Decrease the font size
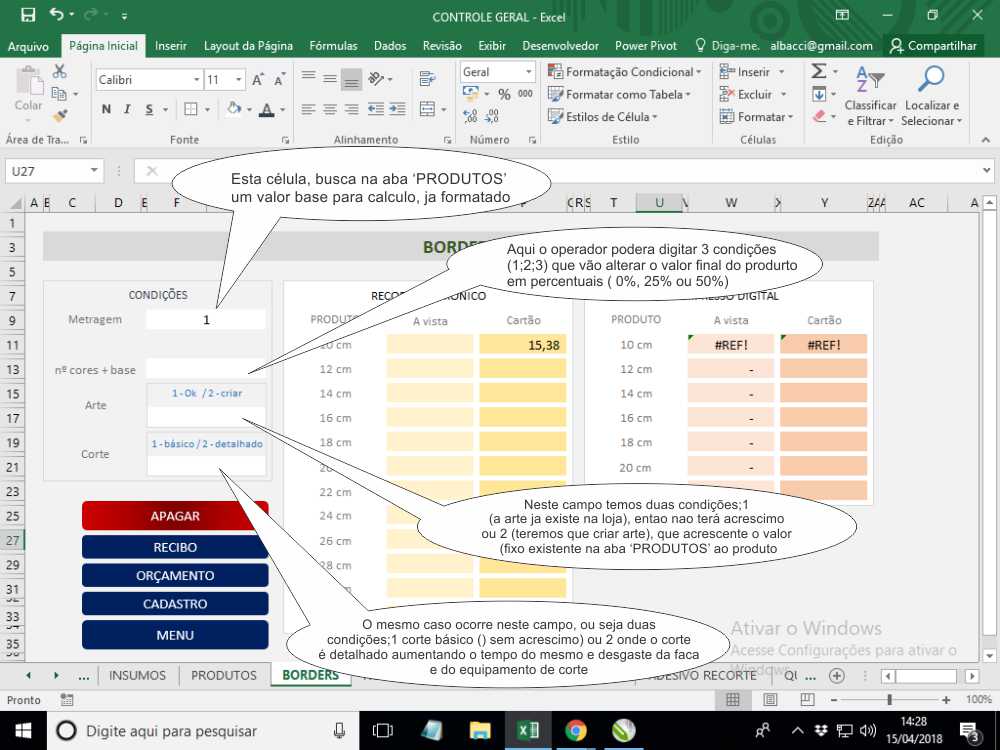 click(279, 80)
